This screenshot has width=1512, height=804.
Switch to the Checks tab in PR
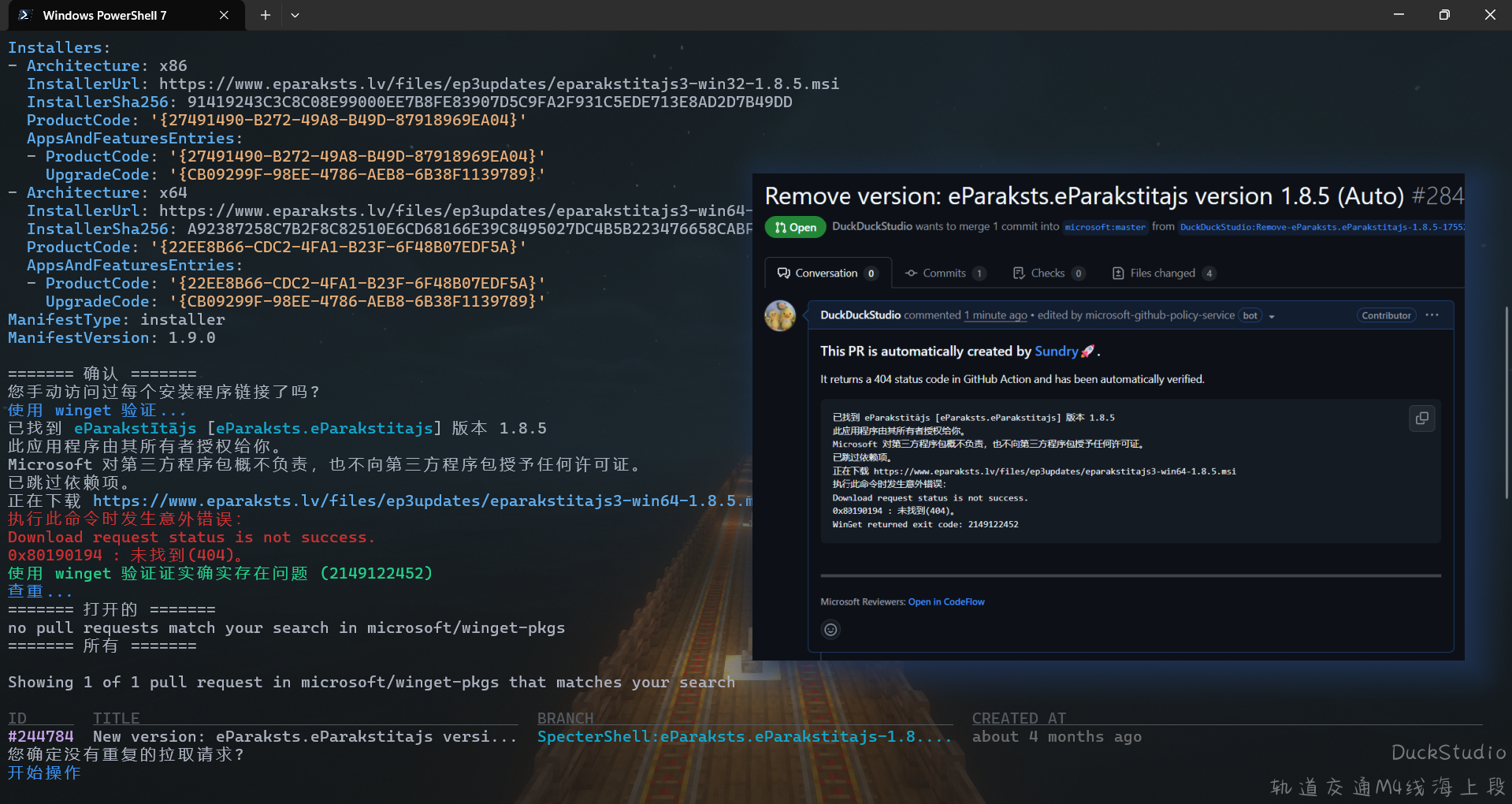pos(1049,273)
